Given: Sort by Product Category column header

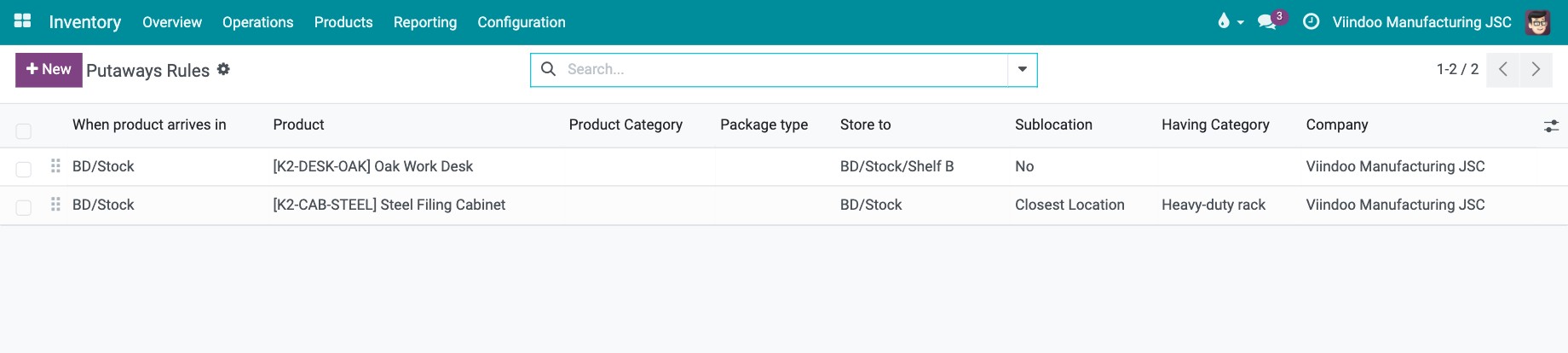Looking at the screenshot, I should (625, 124).
